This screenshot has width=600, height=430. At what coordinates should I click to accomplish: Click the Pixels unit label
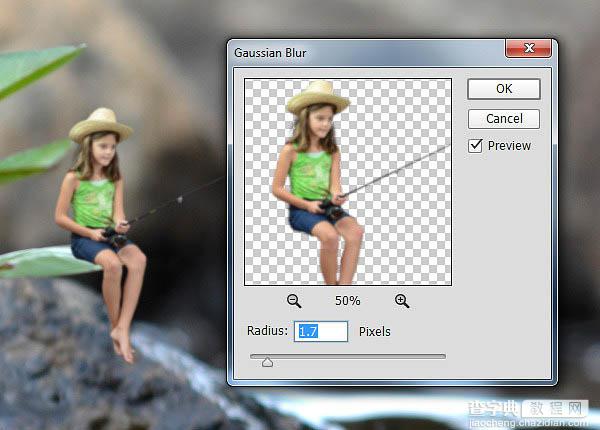(375, 331)
